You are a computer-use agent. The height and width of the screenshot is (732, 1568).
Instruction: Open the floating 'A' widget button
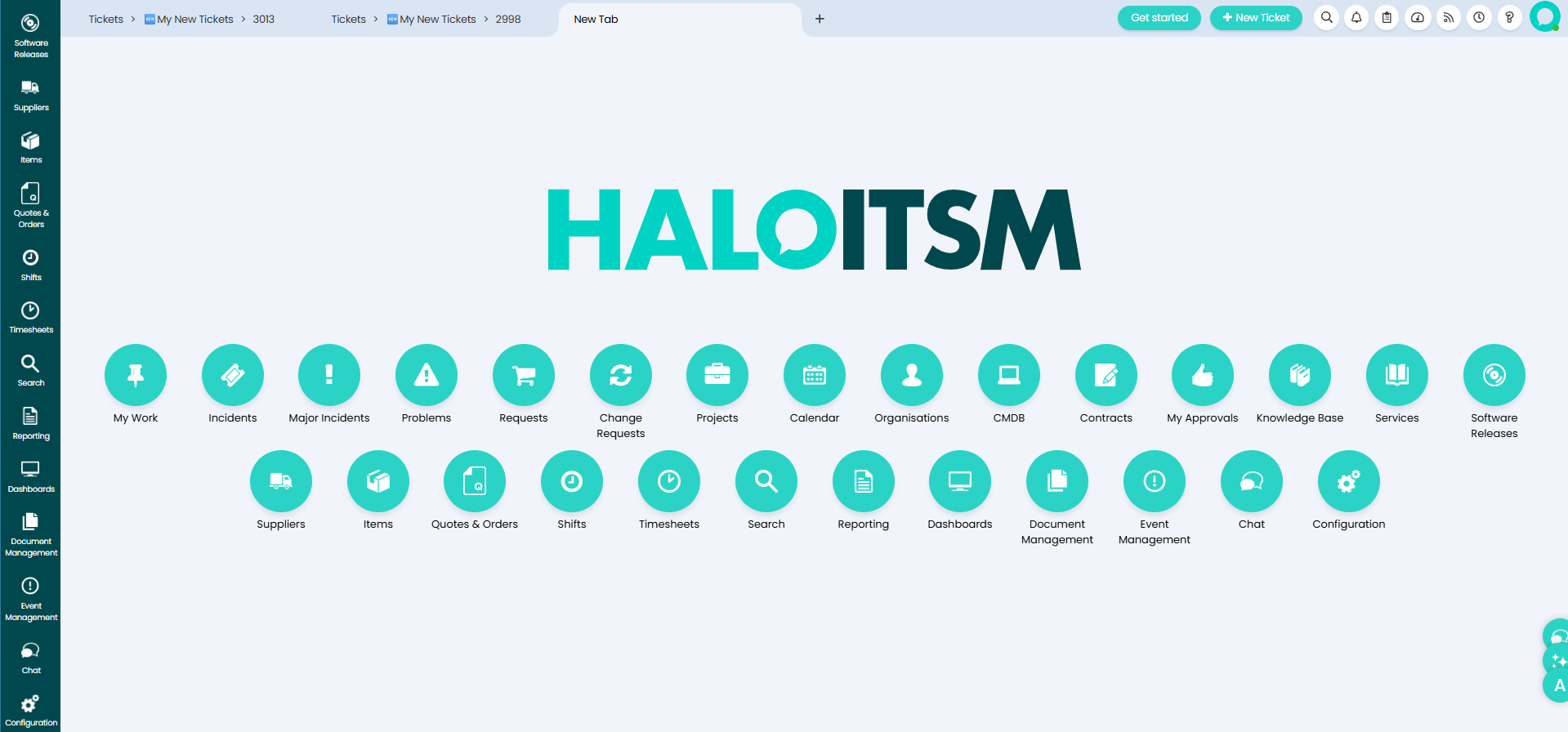click(1557, 686)
